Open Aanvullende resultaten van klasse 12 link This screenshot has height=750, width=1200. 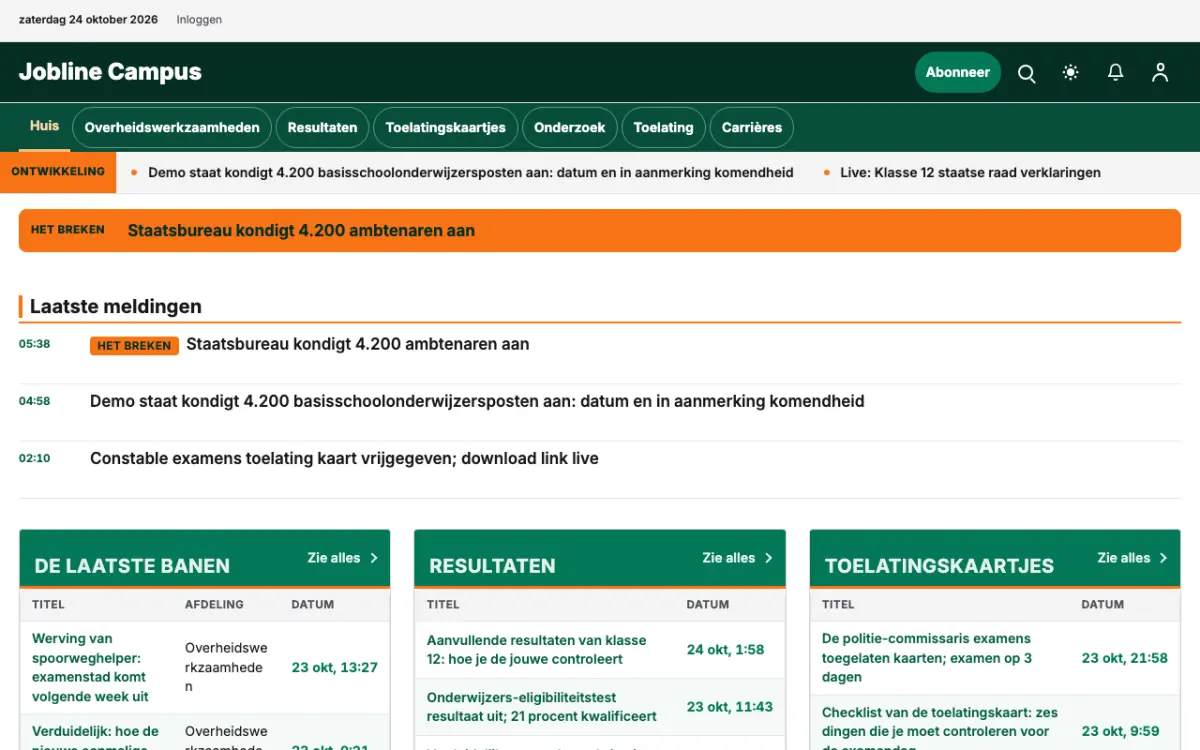(537, 649)
